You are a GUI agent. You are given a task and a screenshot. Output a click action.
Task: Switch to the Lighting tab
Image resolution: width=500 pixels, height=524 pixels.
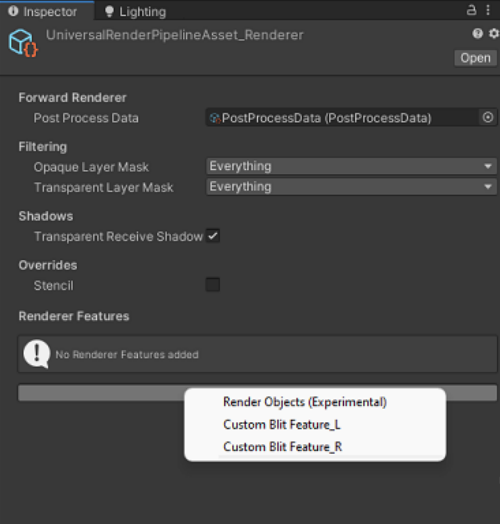tap(136, 12)
